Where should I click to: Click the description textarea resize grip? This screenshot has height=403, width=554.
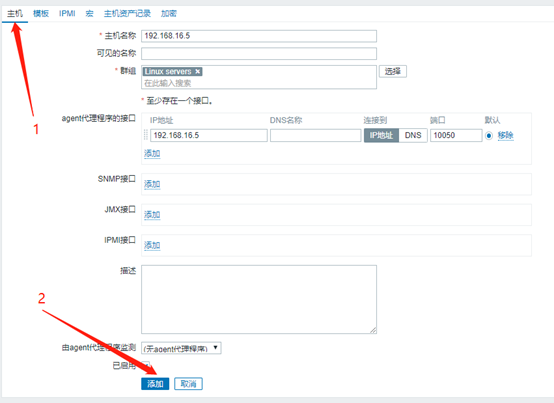point(373,330)
